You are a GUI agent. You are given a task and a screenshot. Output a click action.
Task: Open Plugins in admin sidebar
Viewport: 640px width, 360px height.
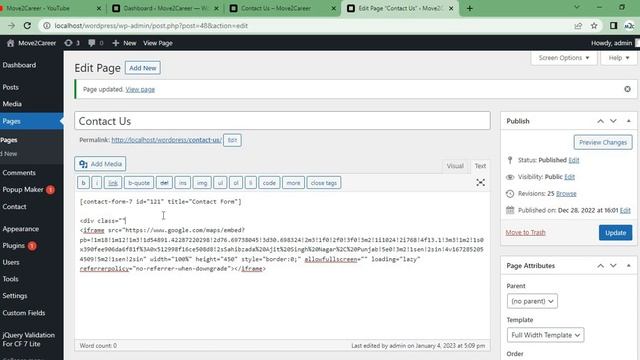pos(14,245)
